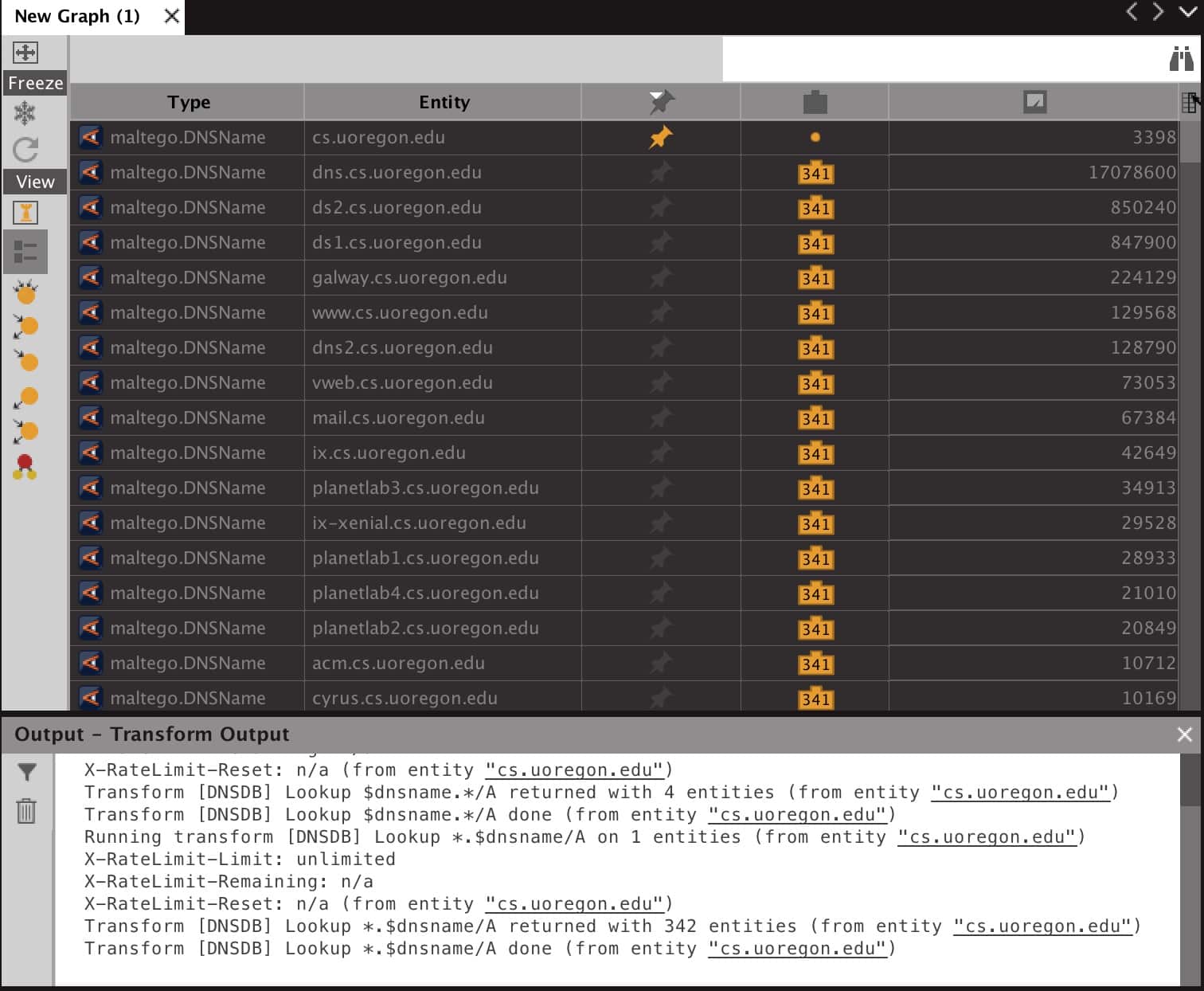The width and height of the screenshot is (1204, 991).
Task: Open cs.uoregon.edu link in last output line
Action: [x=797, y=949]
